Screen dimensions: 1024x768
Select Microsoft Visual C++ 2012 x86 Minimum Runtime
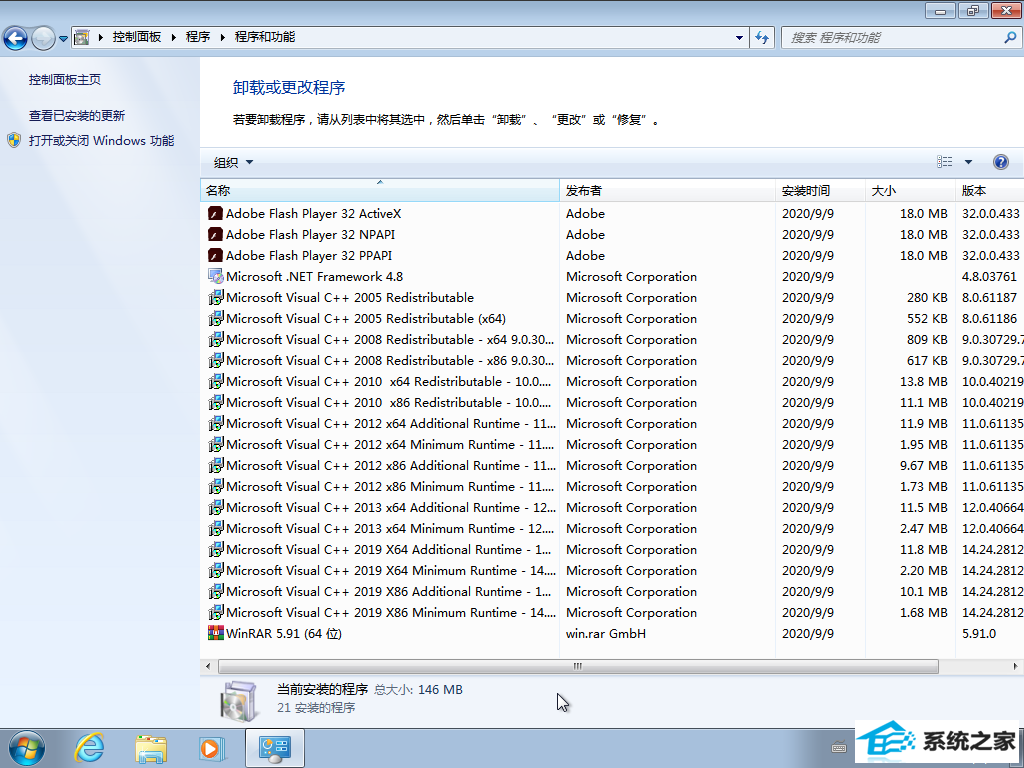pos(390,487)
